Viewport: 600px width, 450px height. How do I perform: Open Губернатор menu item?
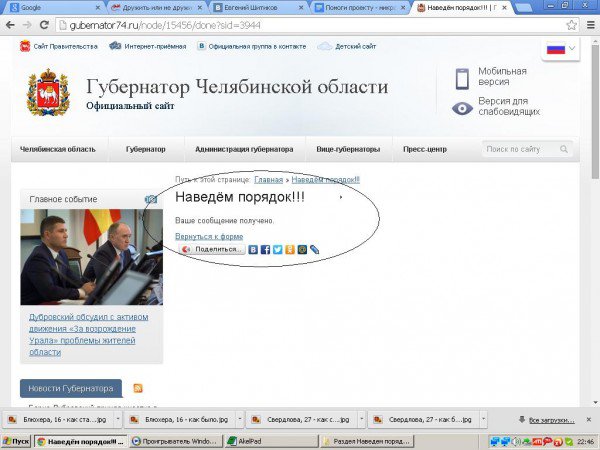(x=146, y=149)
